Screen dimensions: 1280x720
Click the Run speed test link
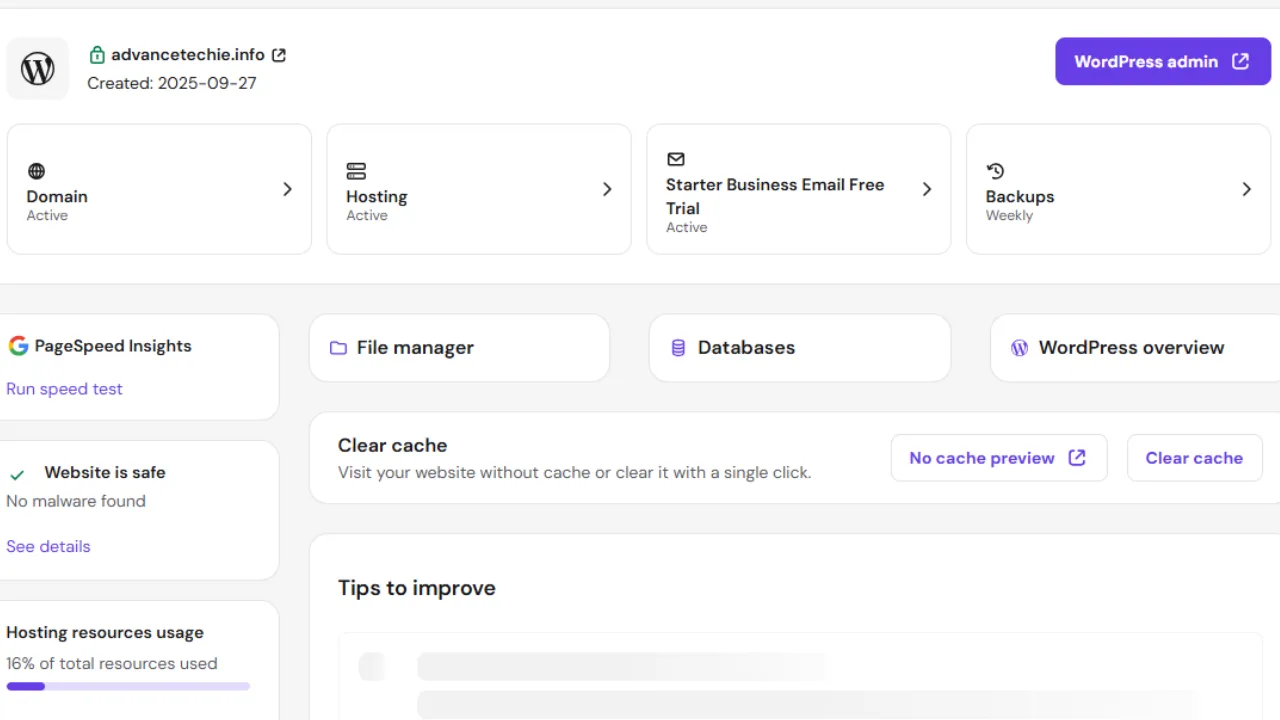(64, 389)
